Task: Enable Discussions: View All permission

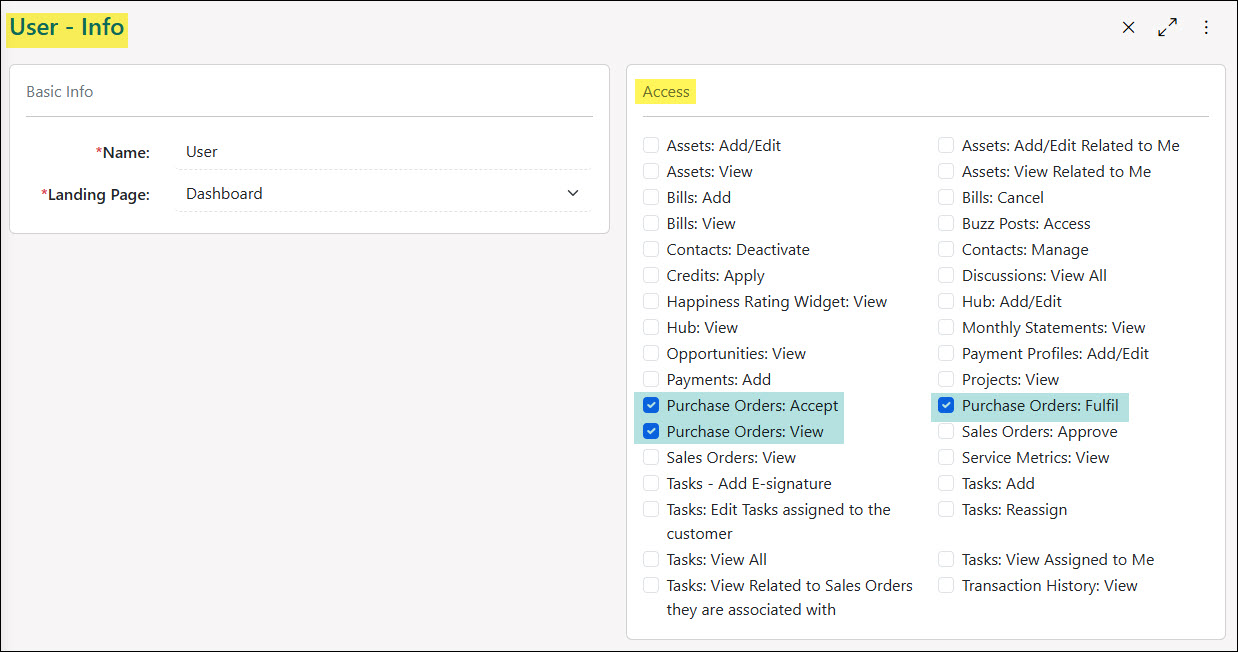Action: 946,275
